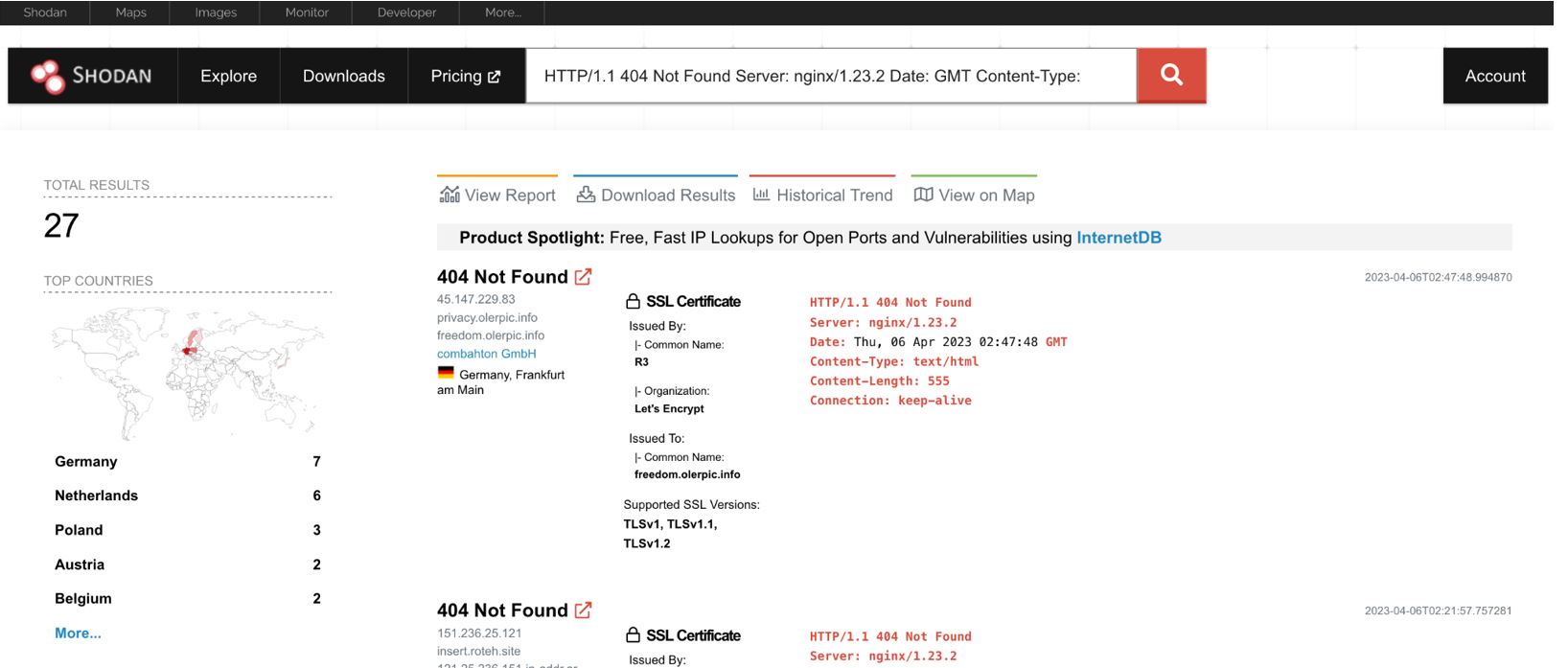1568x668 pixels.
Task: Click Download Results link
Action: pyautogui.click(x=656, y=195)
